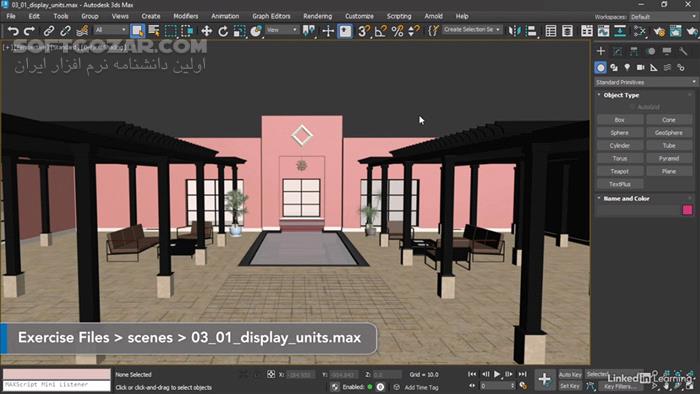Click the Box primitive button
Image resolution: width=700 pixels, height=394 pixels.
click(x=620, y=120)
